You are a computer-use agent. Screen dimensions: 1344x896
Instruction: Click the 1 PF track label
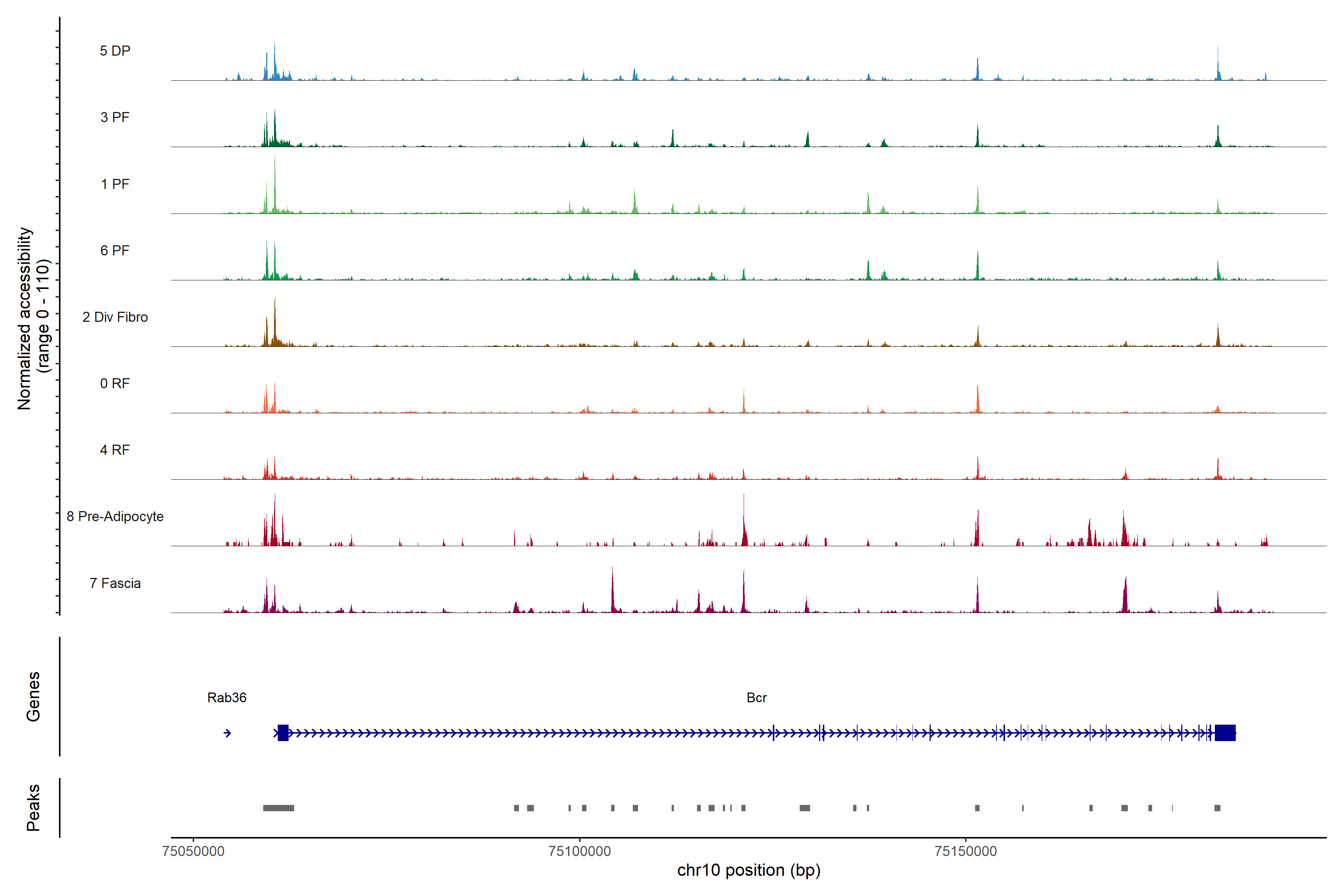point(115,184)
